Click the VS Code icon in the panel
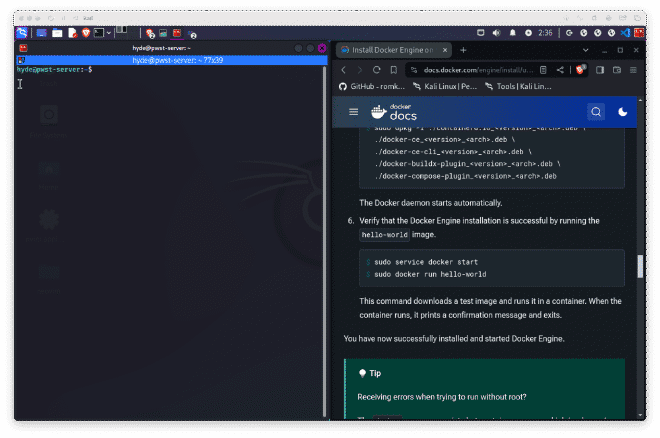This screenshot has width=660, height=438. tap(625, 33)
